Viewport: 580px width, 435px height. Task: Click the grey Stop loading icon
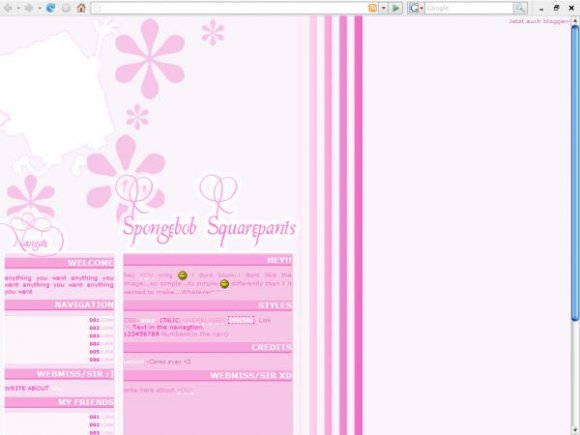pos(66,8)
